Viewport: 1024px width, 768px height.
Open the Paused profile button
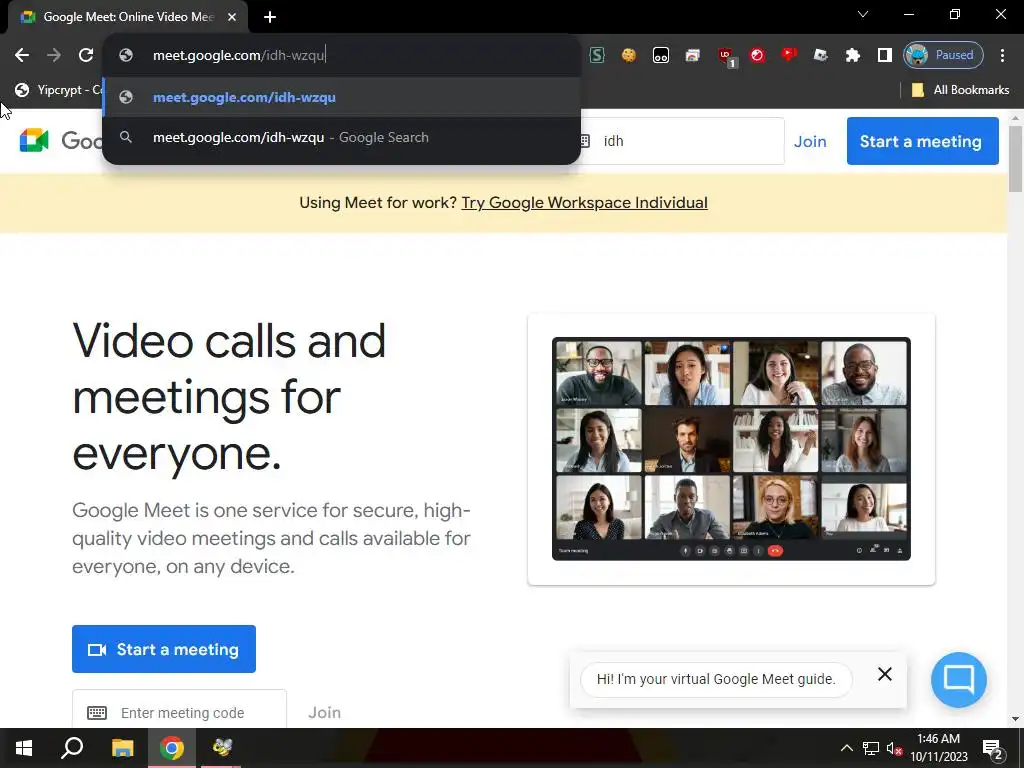(943, 55)
